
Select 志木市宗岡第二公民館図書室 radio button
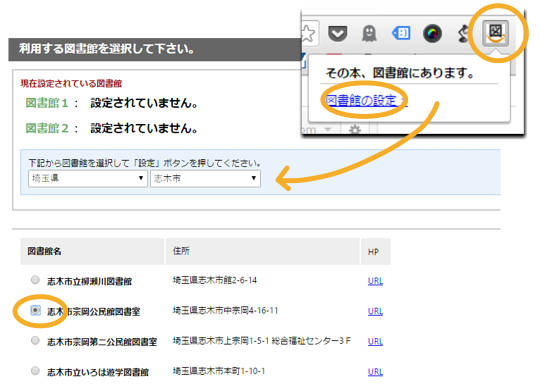coord(35,340)
